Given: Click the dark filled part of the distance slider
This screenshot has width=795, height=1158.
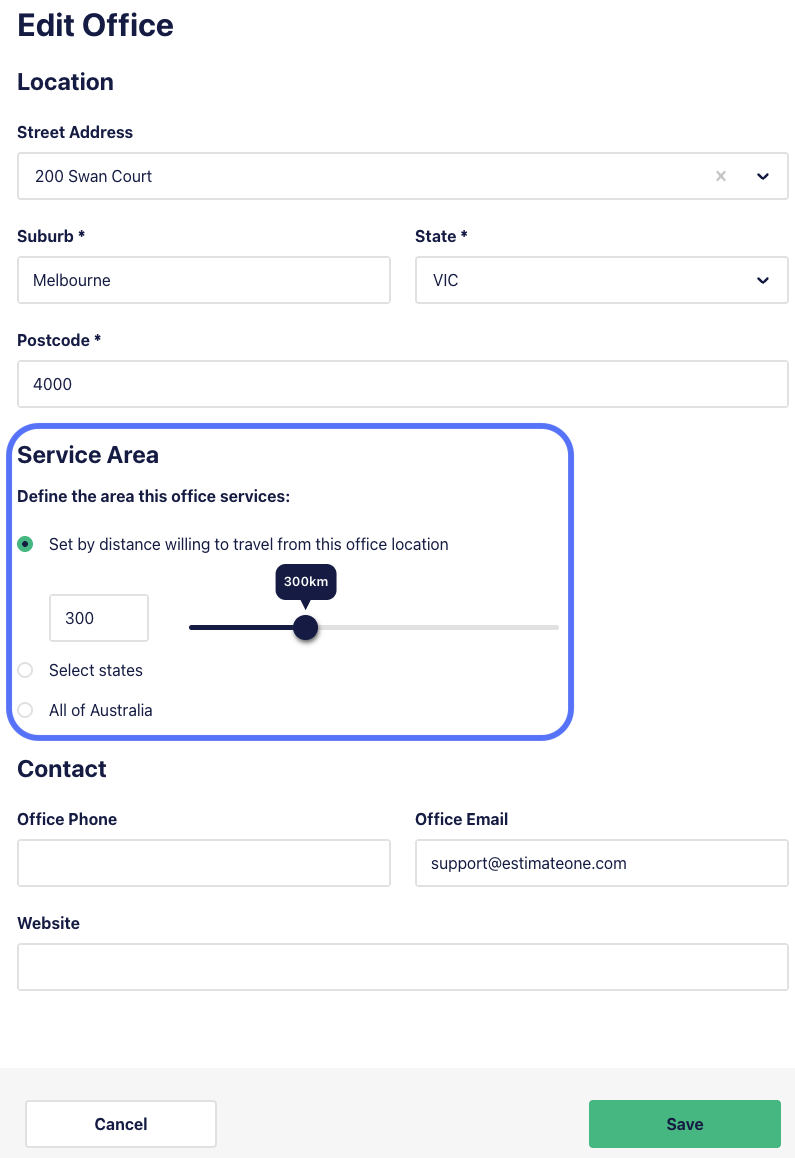Looking at the screenshot, I should tap(241, 628).
